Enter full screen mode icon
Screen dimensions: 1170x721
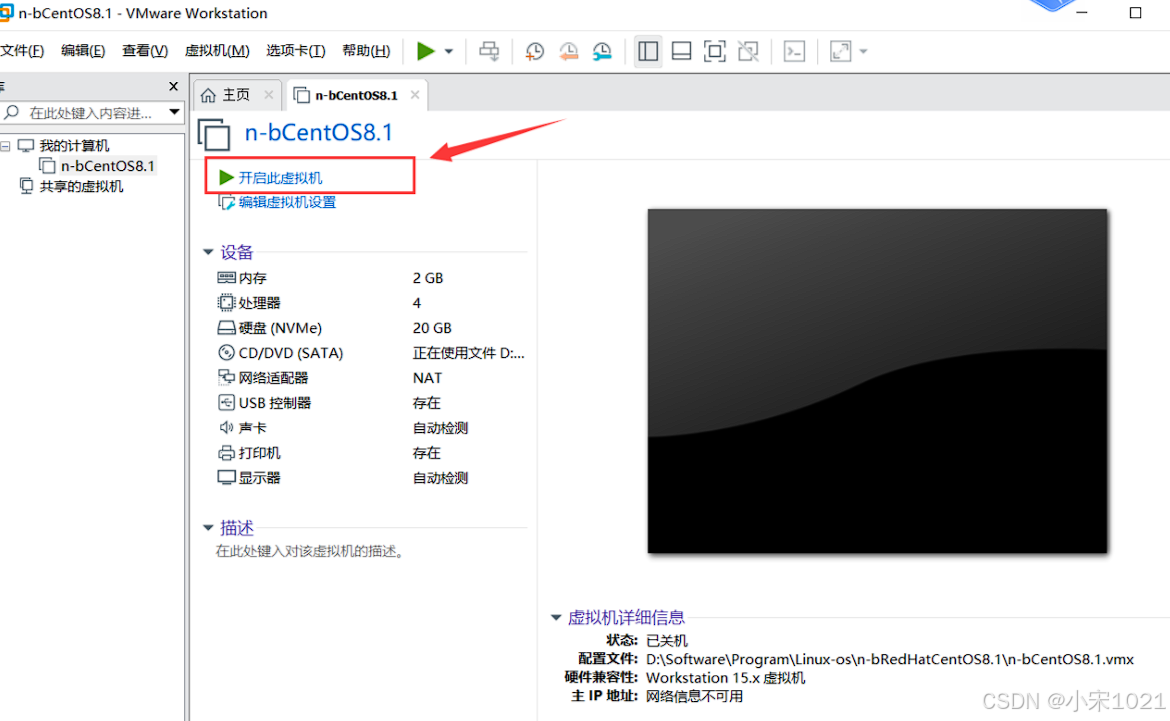pos(715,51)
